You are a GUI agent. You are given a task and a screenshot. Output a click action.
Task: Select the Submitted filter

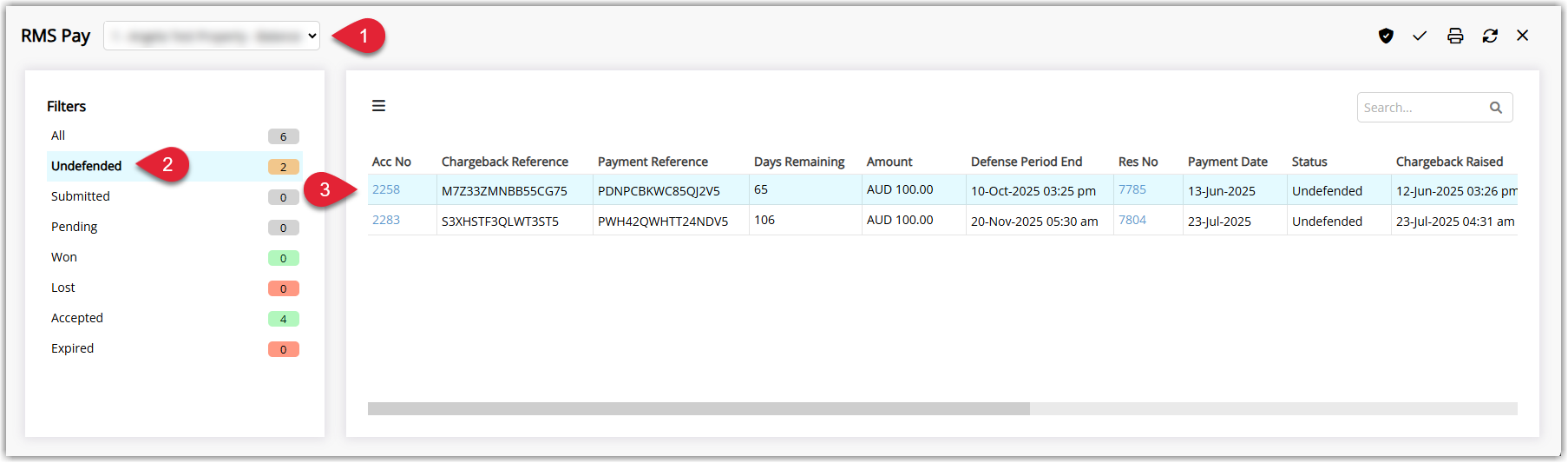[x=174, y=196]
